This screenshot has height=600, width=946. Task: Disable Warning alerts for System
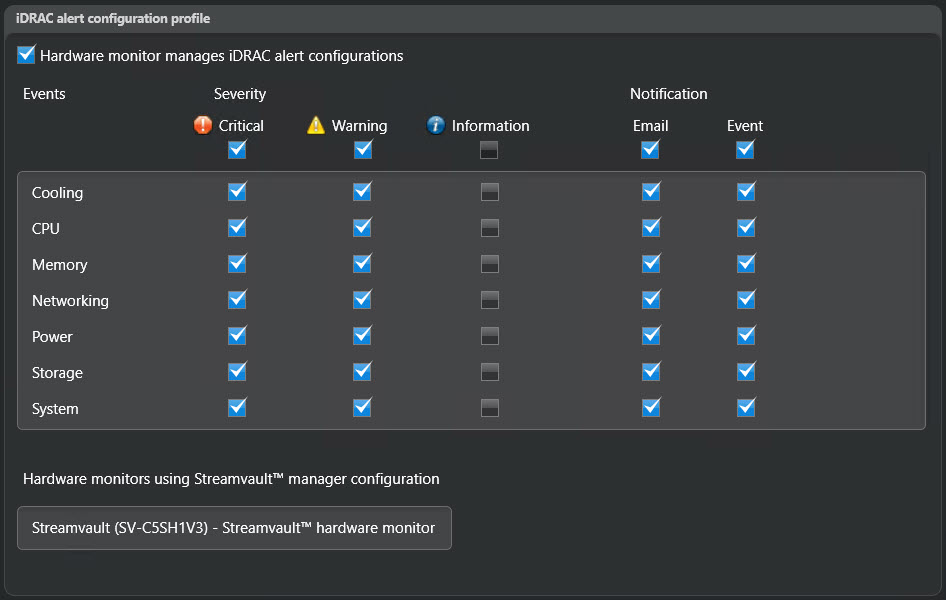pyautogui.click(x=362, y=408)
